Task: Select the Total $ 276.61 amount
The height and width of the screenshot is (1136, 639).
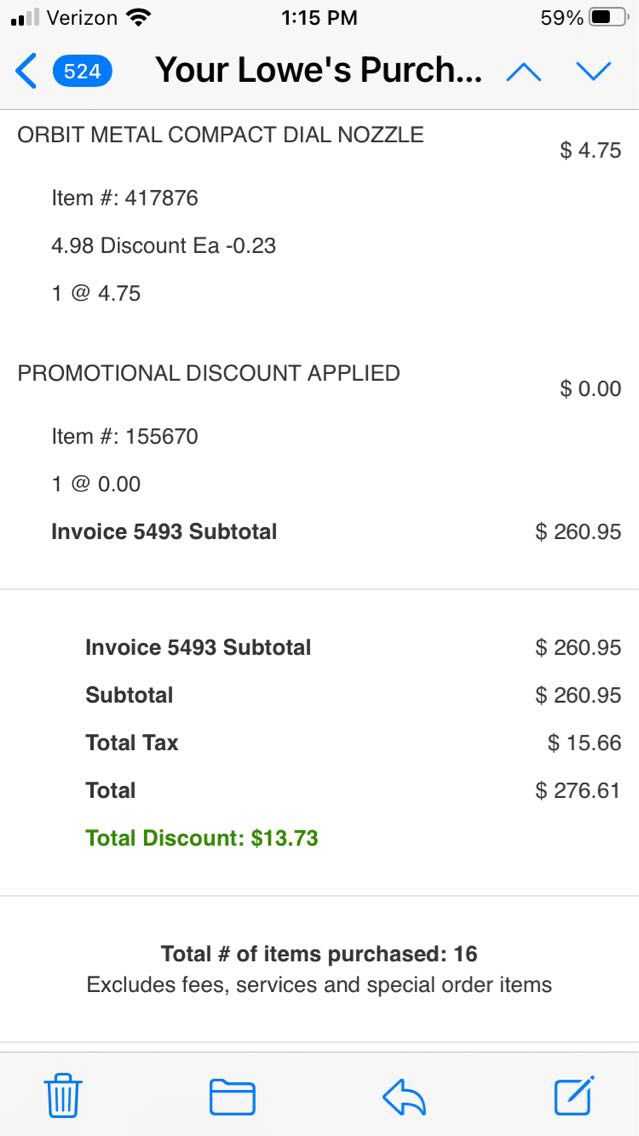Action: point(578,791)
